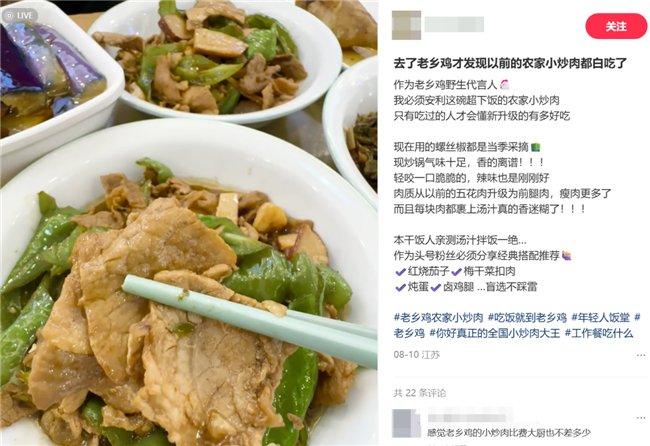This screenshot has width=650, height=446.
Task: Open hashtag #你好真正的全国小炒肉大王
Action: point(495,333)
